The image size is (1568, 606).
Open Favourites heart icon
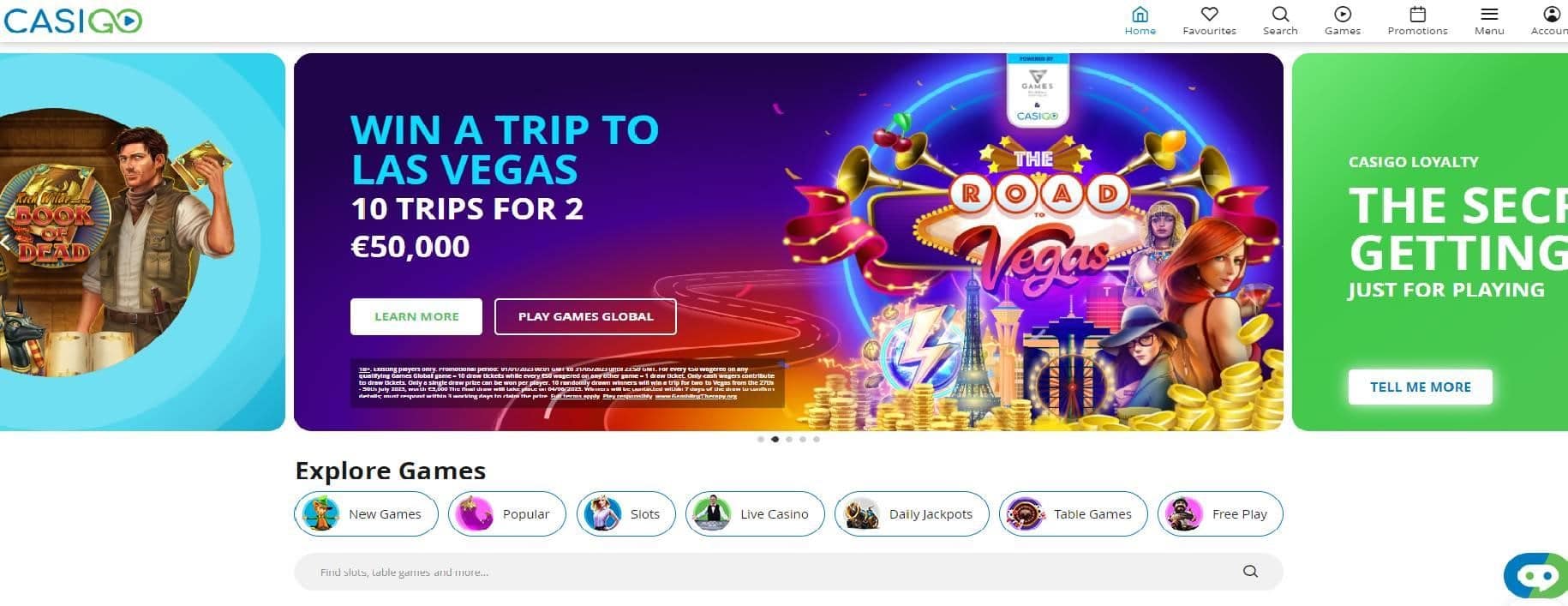coord(1209,15)
